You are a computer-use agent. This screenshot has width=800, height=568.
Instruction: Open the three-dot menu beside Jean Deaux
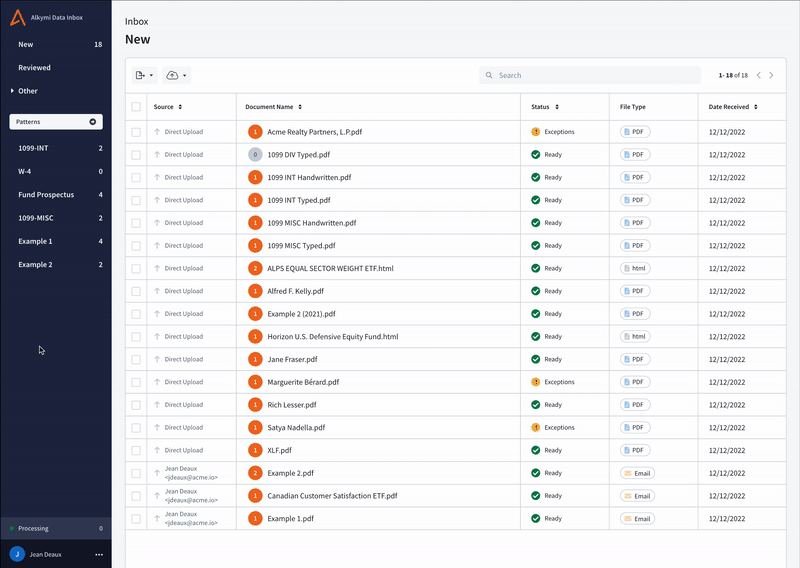[x=99, y=554]
